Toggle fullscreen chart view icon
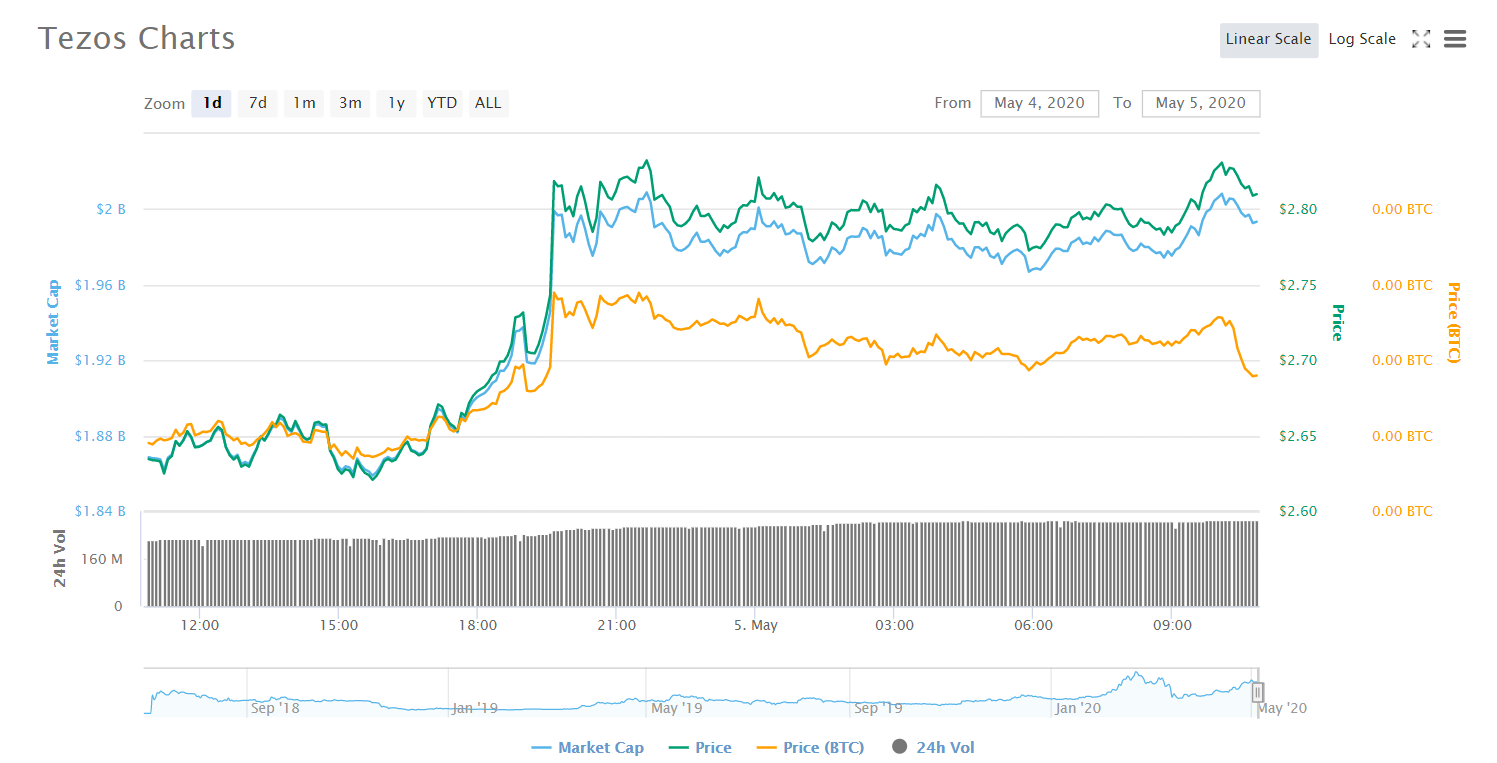 1421,39
